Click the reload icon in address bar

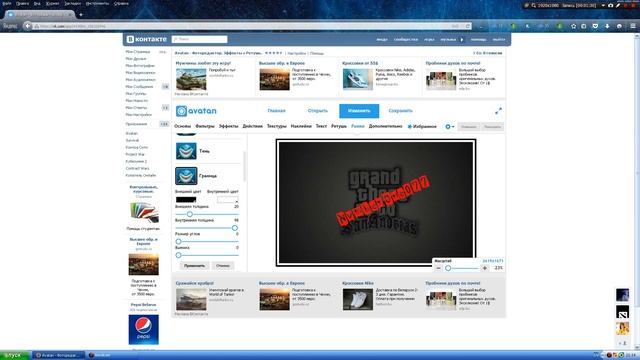468,26
